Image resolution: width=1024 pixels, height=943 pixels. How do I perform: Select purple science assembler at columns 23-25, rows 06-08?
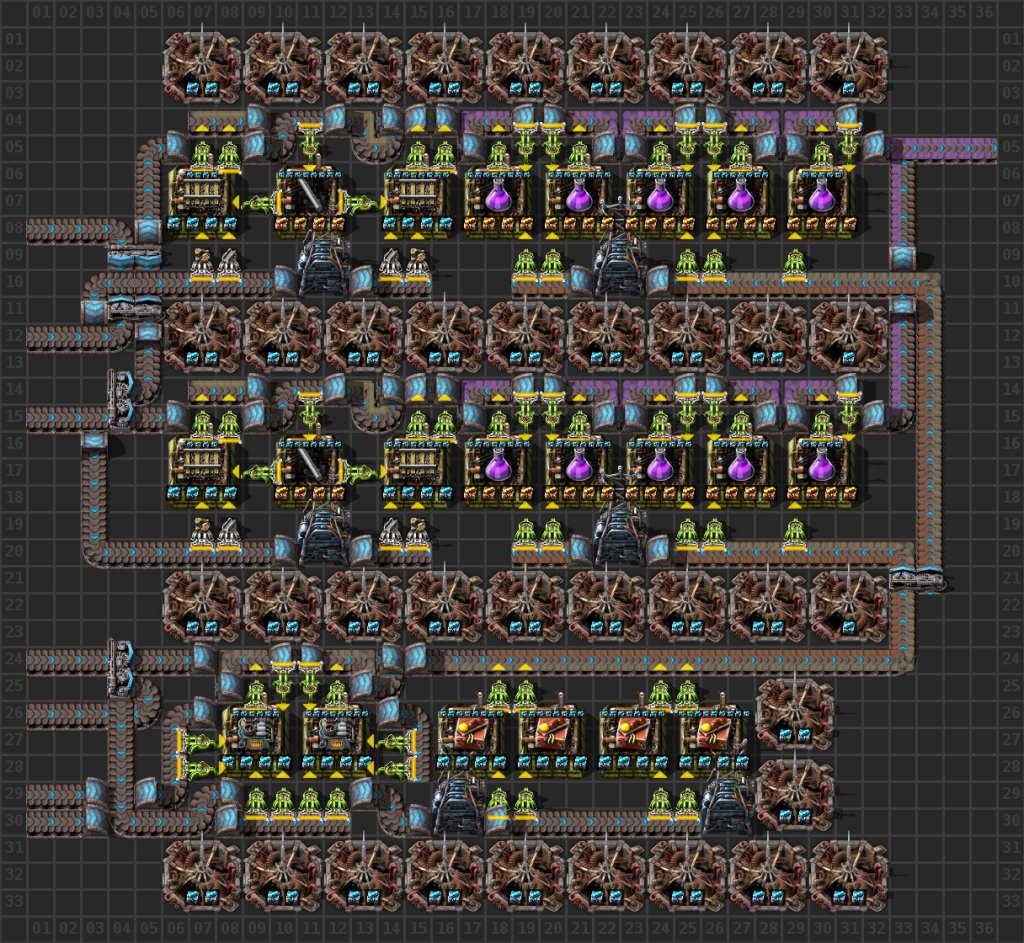tap(660, 201)
